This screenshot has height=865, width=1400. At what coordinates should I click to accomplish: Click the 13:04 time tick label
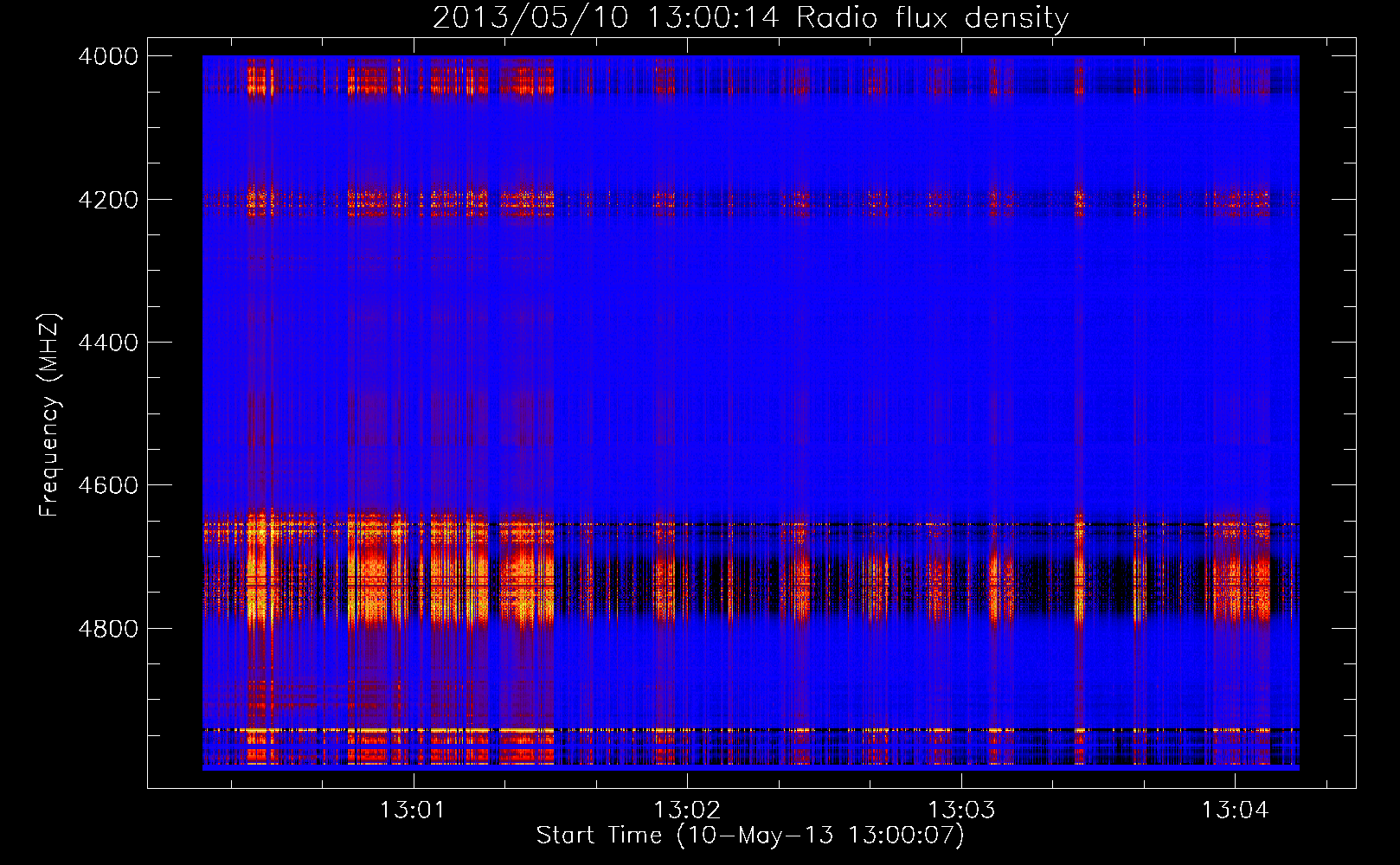pyautogui.click(x=1235, y=811)
